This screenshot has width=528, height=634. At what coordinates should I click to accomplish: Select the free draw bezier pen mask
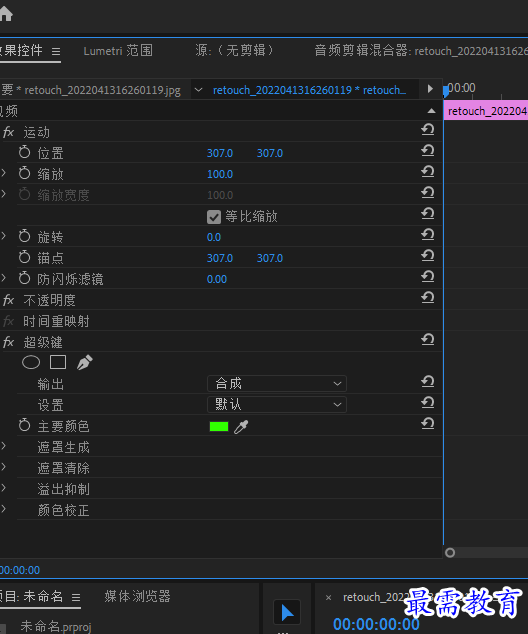tap(84, 362)
